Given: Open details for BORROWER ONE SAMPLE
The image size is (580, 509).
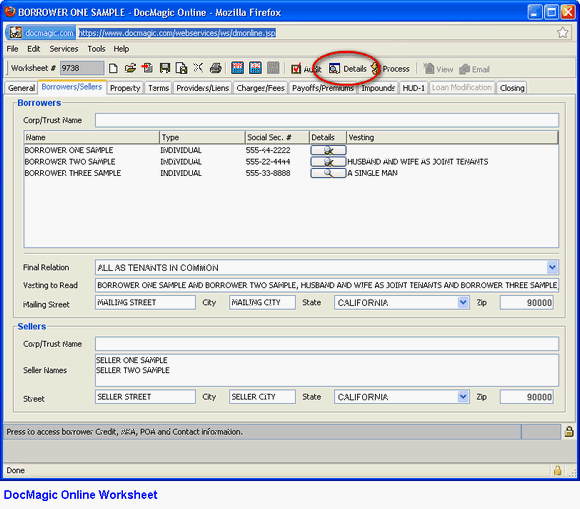Looking at the screenshot, I should [x=328, y=150].
